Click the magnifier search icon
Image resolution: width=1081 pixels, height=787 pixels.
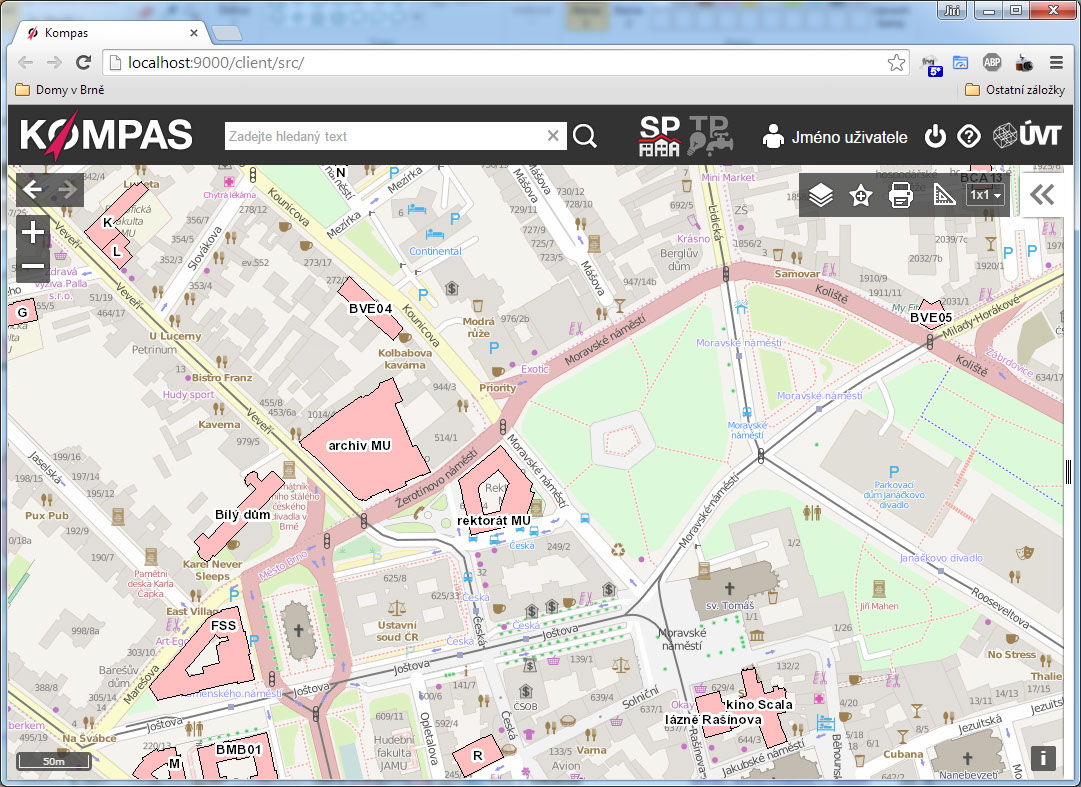click(585, 136)
